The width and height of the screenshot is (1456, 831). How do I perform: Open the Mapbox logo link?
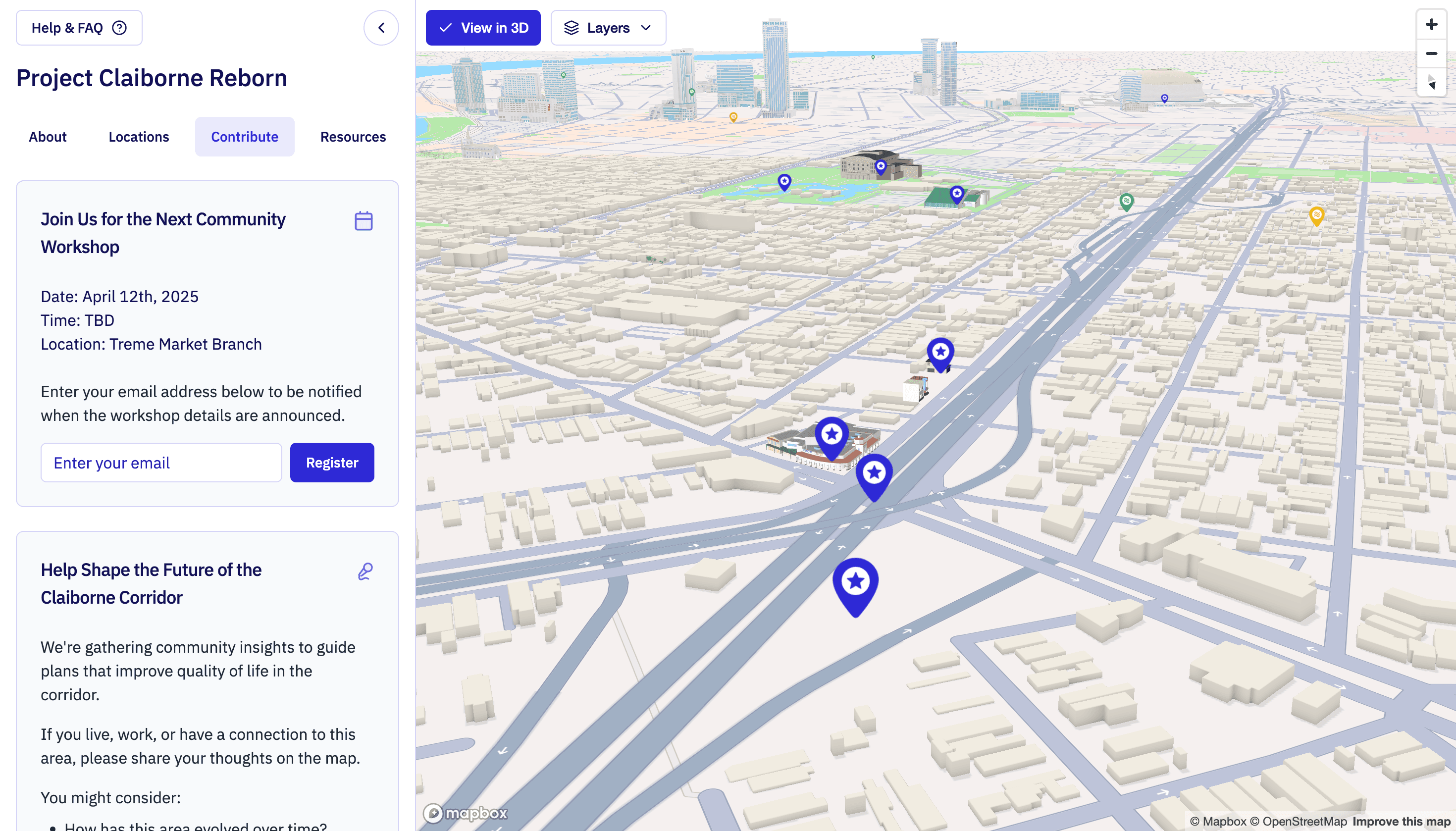click(465, 813)
